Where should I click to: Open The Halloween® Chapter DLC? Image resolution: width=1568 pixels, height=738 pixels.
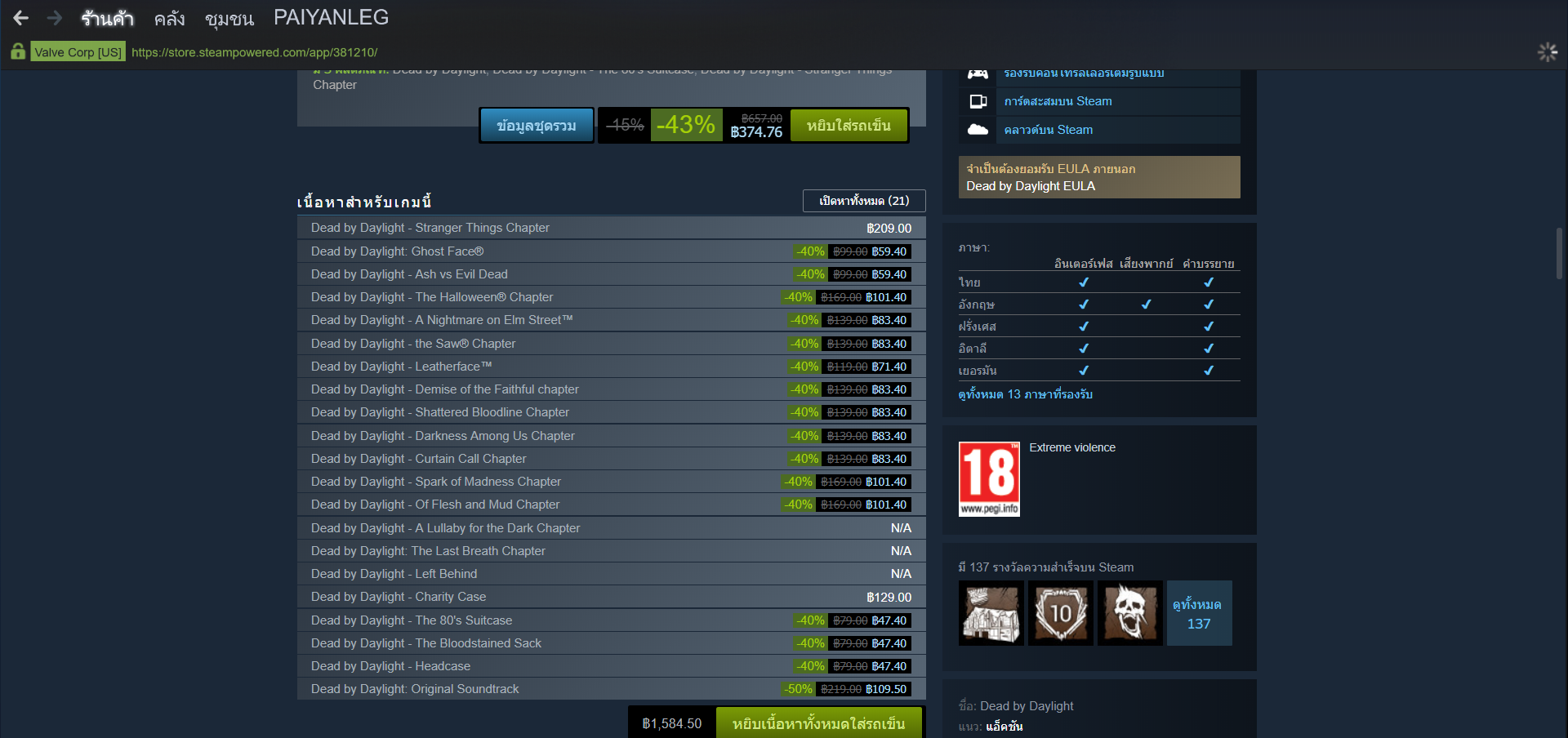point(612,297)
